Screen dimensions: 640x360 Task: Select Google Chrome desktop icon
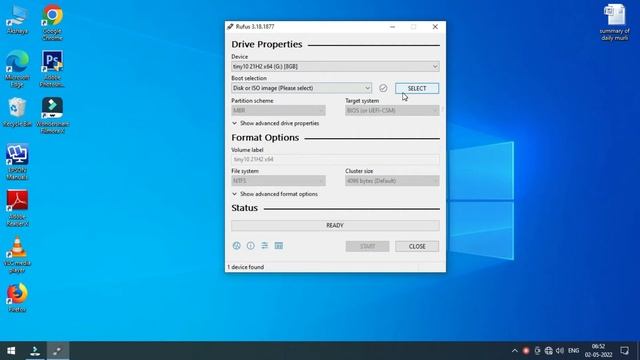pos(52,22)
